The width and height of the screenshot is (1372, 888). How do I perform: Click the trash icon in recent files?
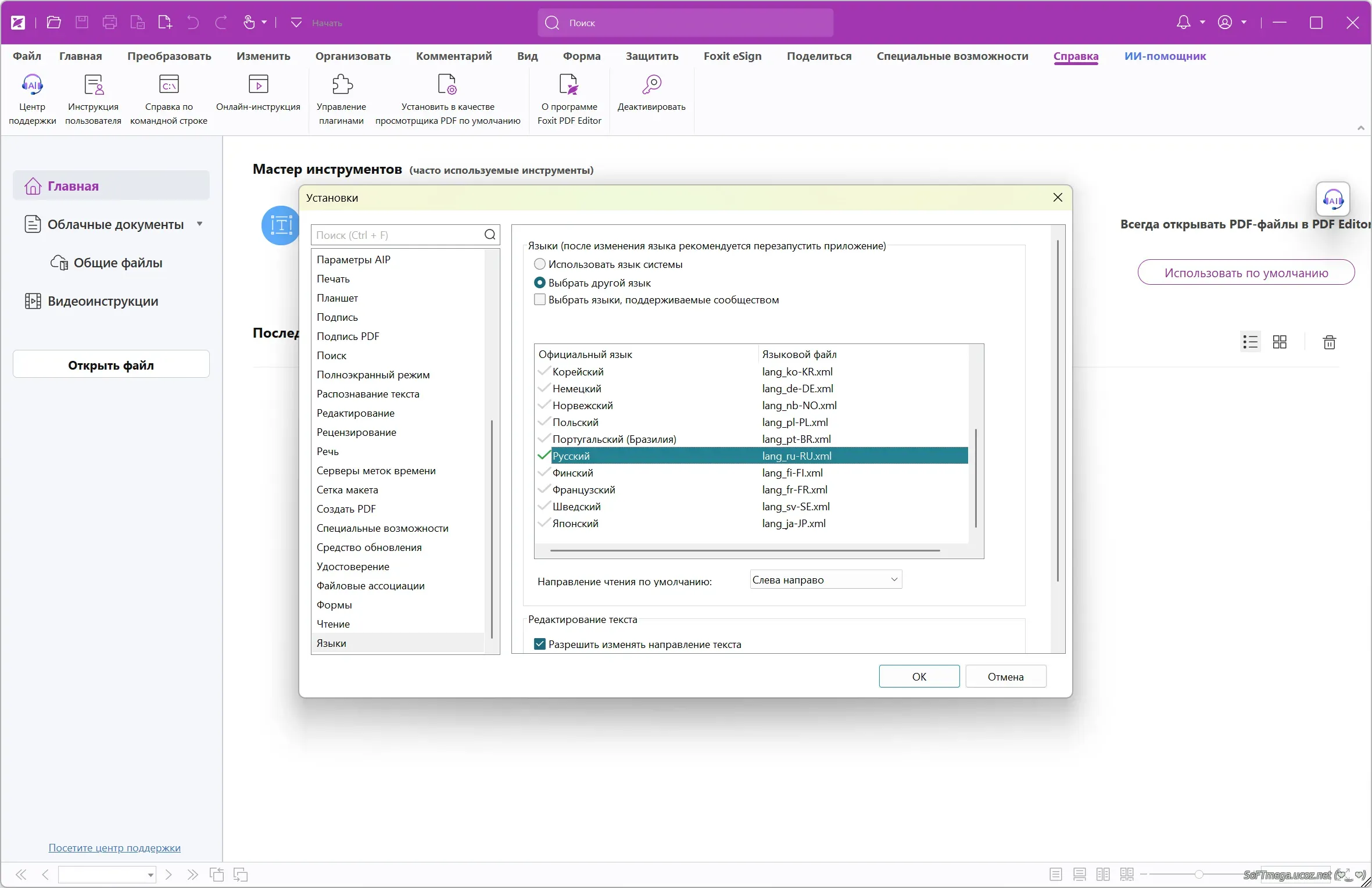point(1329,342)
